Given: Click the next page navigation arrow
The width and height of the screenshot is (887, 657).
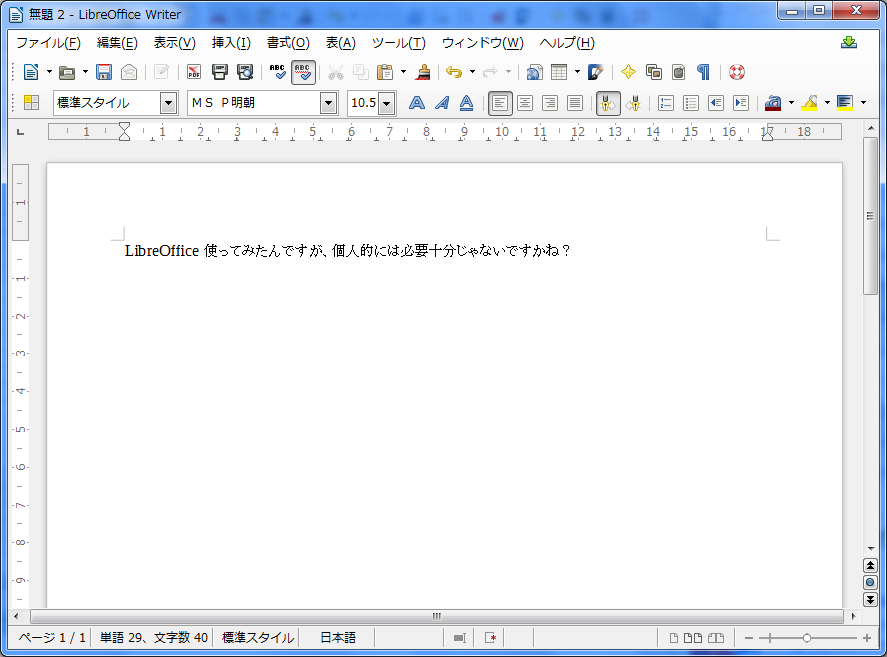Looking at the screenshot, I should pos(870,599).
